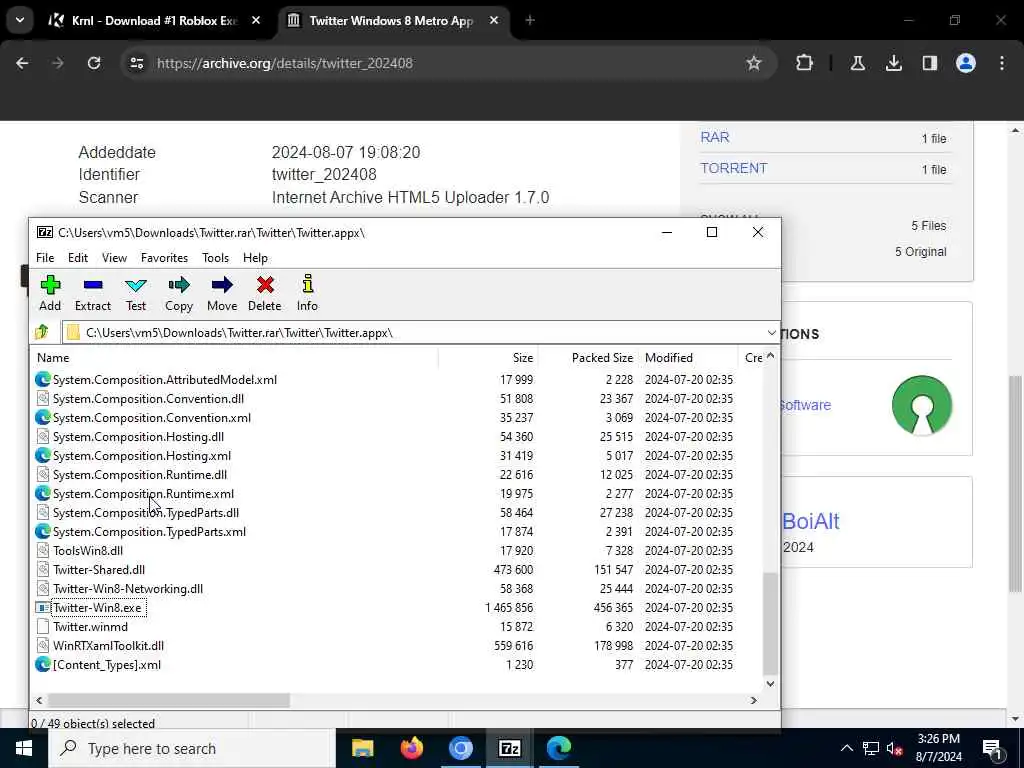This screenshot has height=768, width=1024.
Task: Show hidden system tray icons
Action: pos(846,749)
